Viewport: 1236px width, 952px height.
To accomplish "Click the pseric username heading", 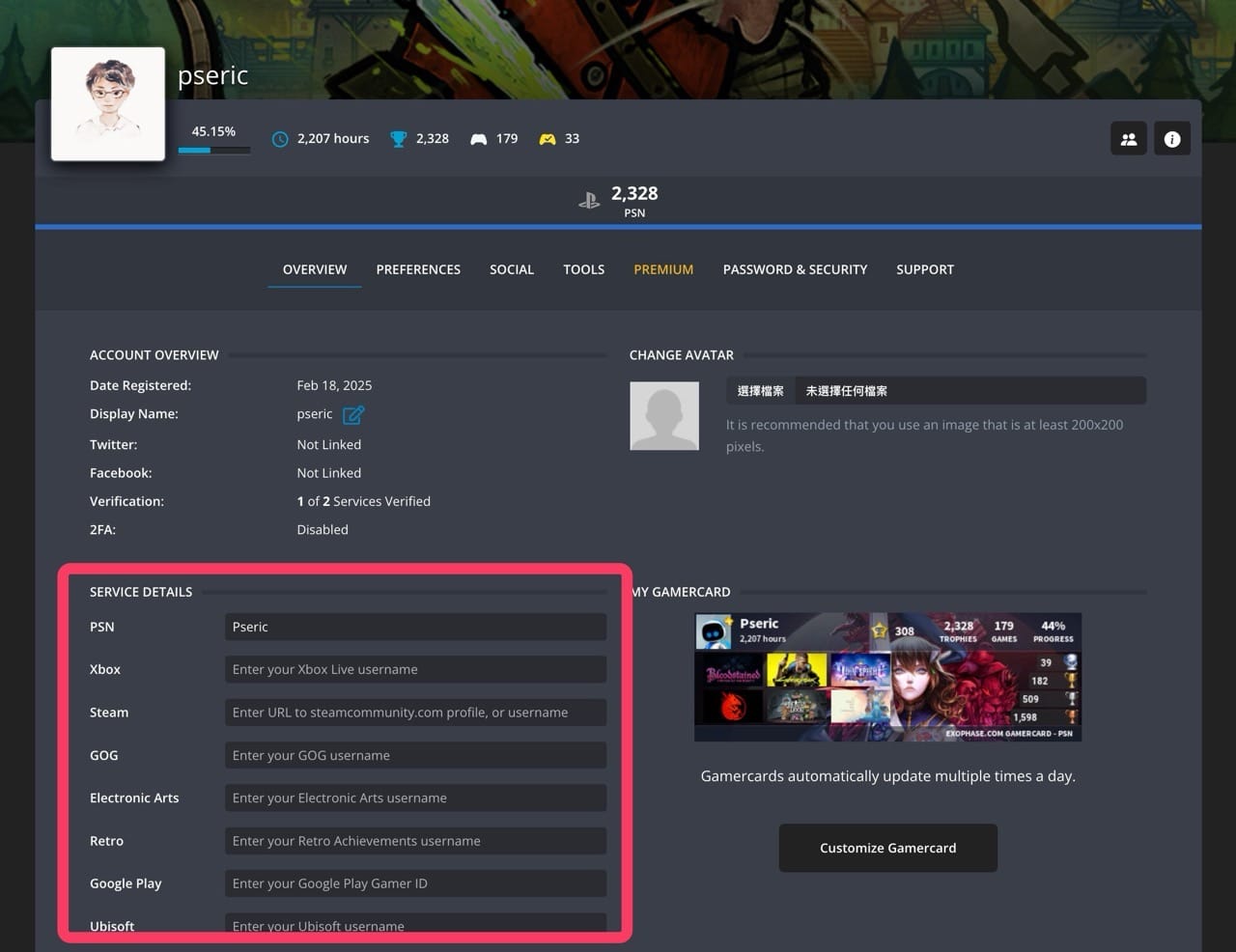I will (213, 75).
